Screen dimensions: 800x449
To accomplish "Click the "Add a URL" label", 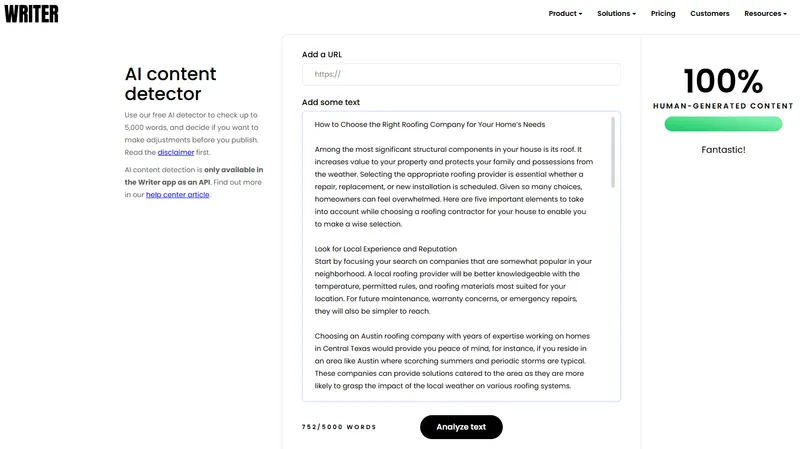I will pos(322,54).
